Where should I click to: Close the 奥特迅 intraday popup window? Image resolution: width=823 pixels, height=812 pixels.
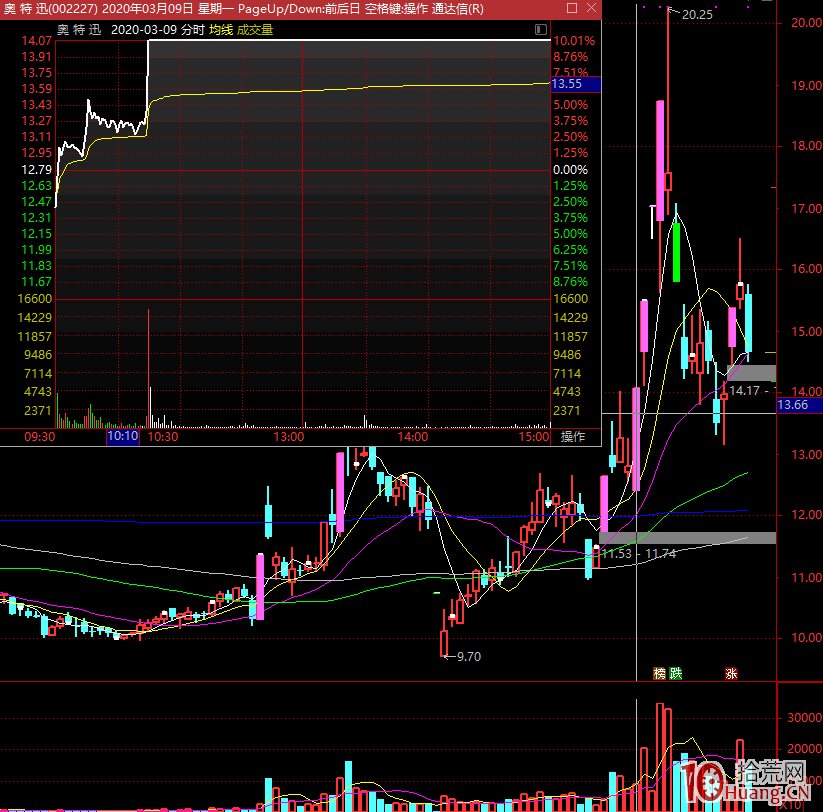coord(592,8)
